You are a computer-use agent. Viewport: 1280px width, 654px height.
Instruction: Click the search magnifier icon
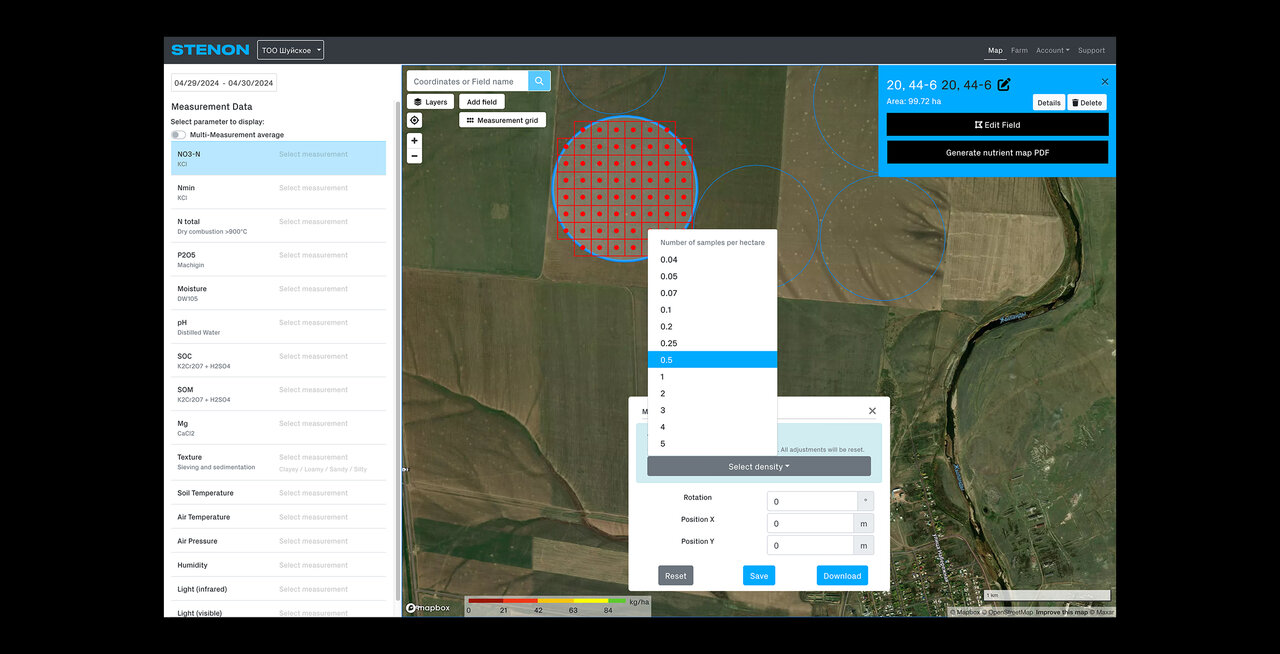[539, 81]
